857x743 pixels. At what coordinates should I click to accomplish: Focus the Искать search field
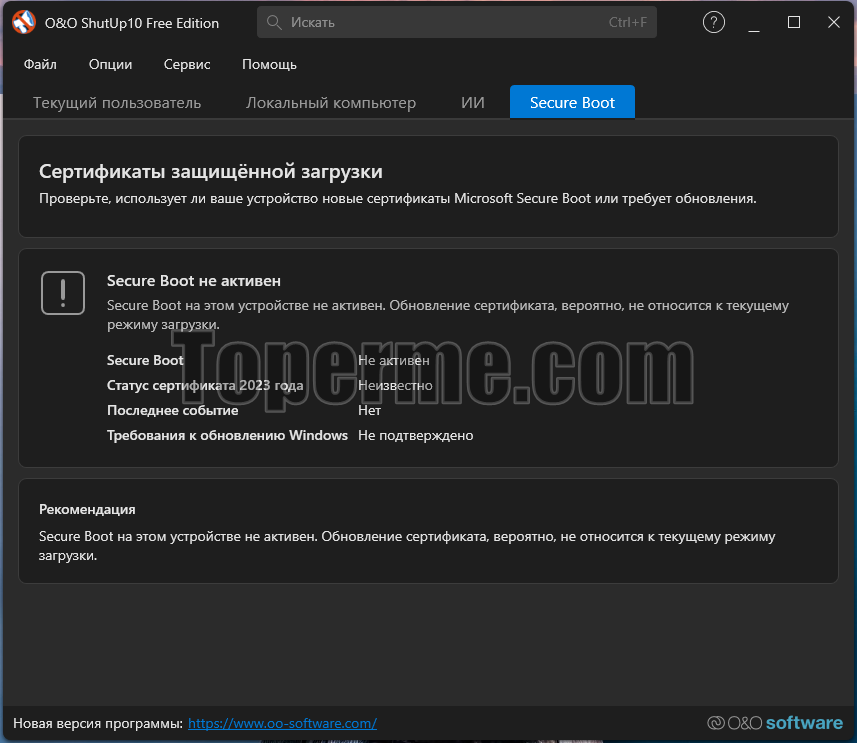pyautogui.click(x=457, y=22)
